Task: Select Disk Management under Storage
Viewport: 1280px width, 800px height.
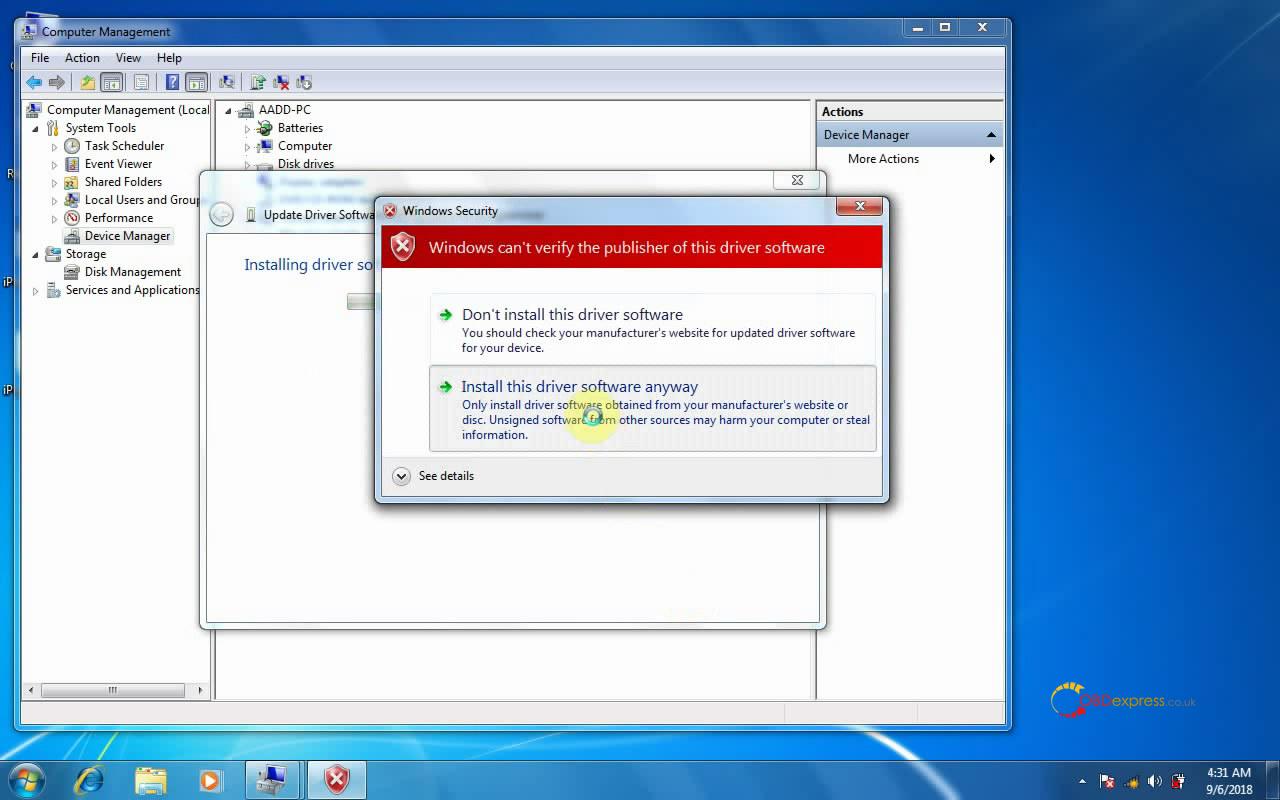Action: [x=133, y=272]
